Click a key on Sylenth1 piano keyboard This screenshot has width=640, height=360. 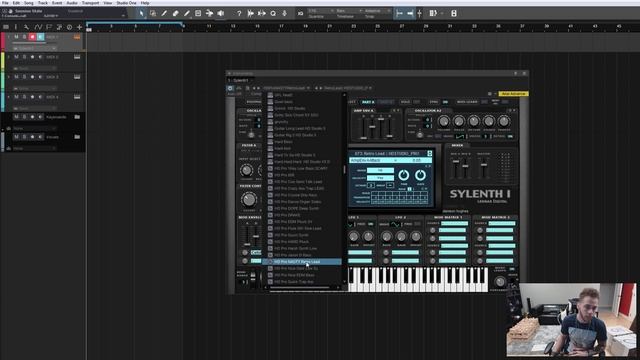[x=418, y=280]
